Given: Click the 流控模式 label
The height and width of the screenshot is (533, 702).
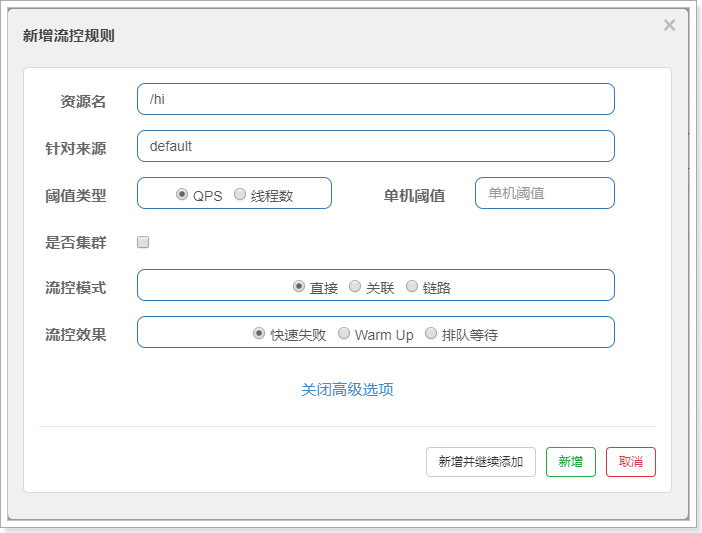Looking at the screenshot, I should (x=76, y=287).
